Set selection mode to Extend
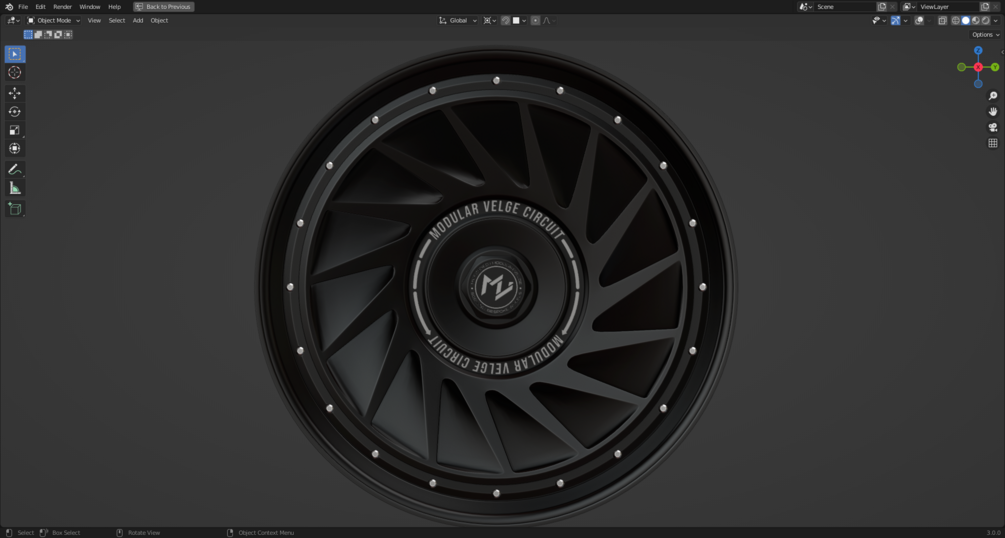 click(38, 35)
